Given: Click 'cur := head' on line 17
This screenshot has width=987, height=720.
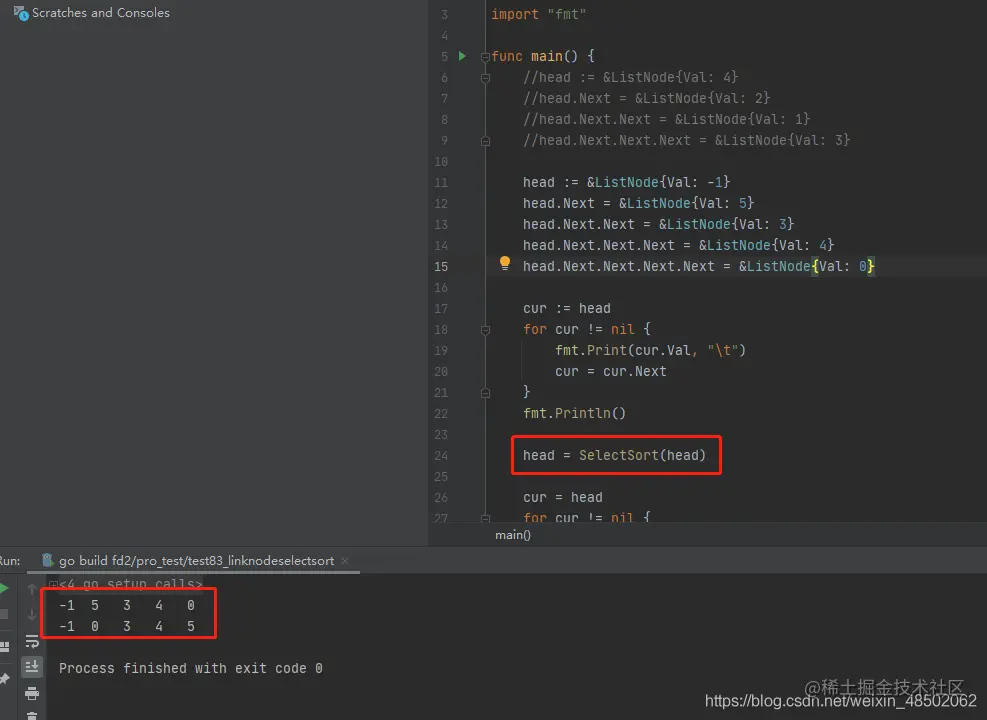Looking at the screenshot, I should (x=567, y=308).
